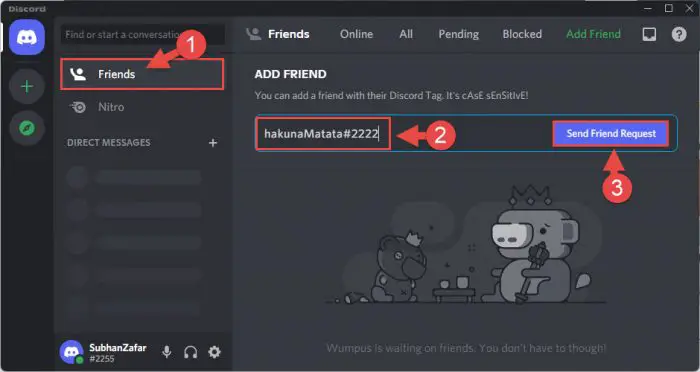Select the Add Friend tab

(593, 34)
